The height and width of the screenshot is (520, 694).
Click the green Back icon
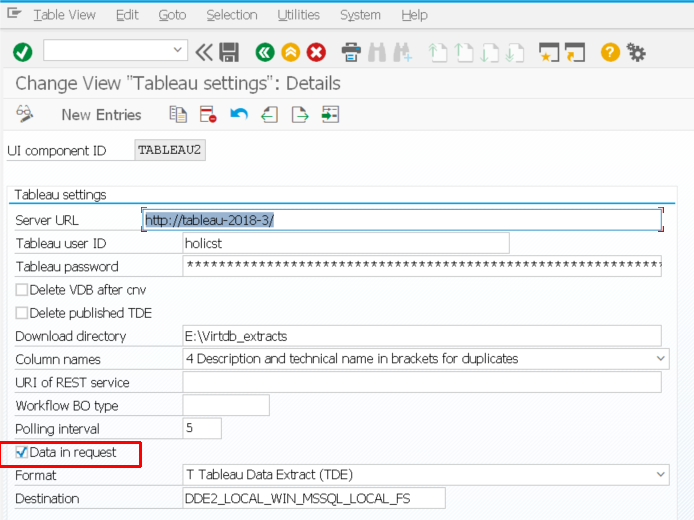(265, 52)
